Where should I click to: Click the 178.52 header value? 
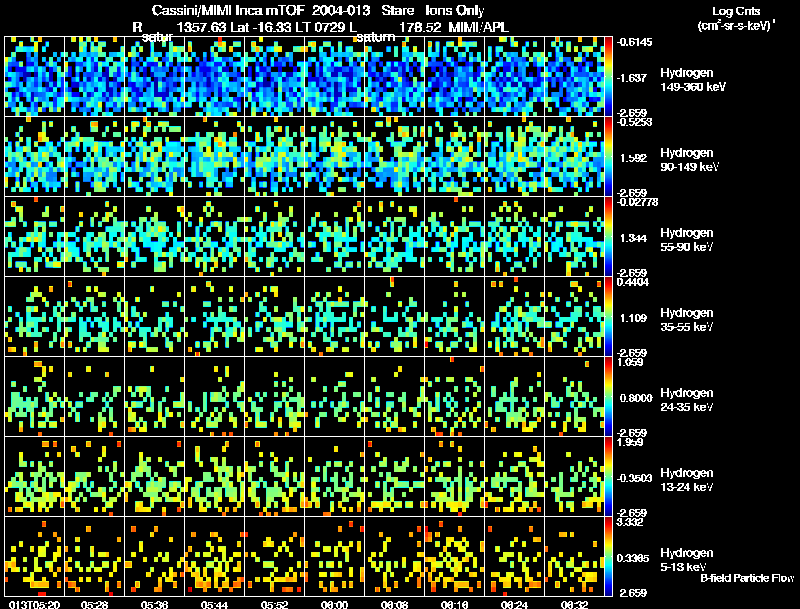[x=420, y=27]
